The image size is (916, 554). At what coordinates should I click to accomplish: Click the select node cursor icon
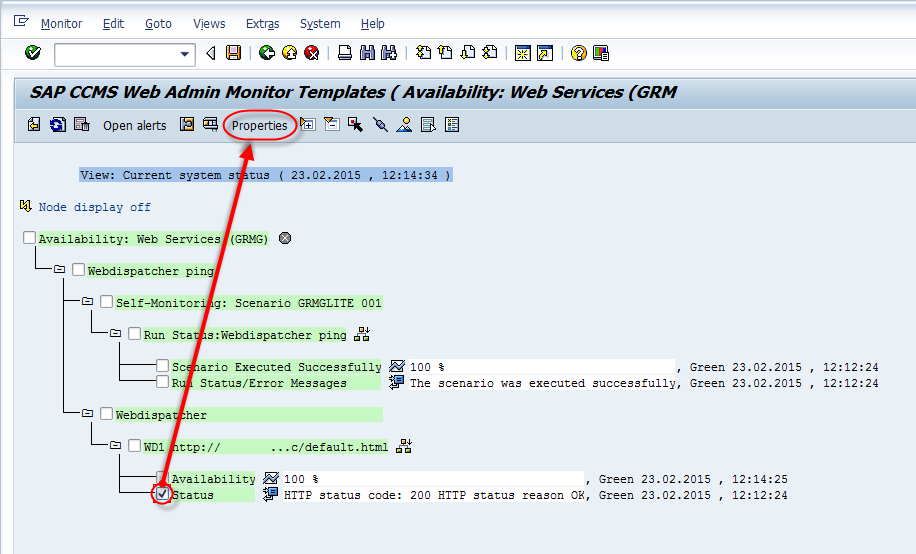click(355, 124)
